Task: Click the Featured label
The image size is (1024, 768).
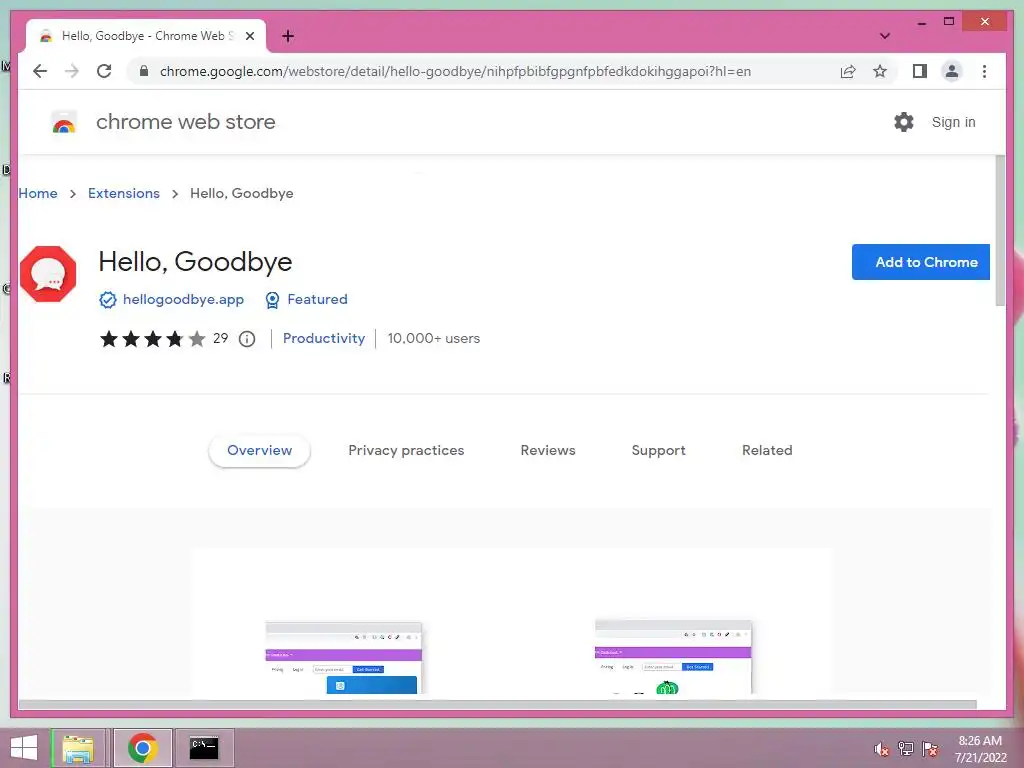Action: 317,300
